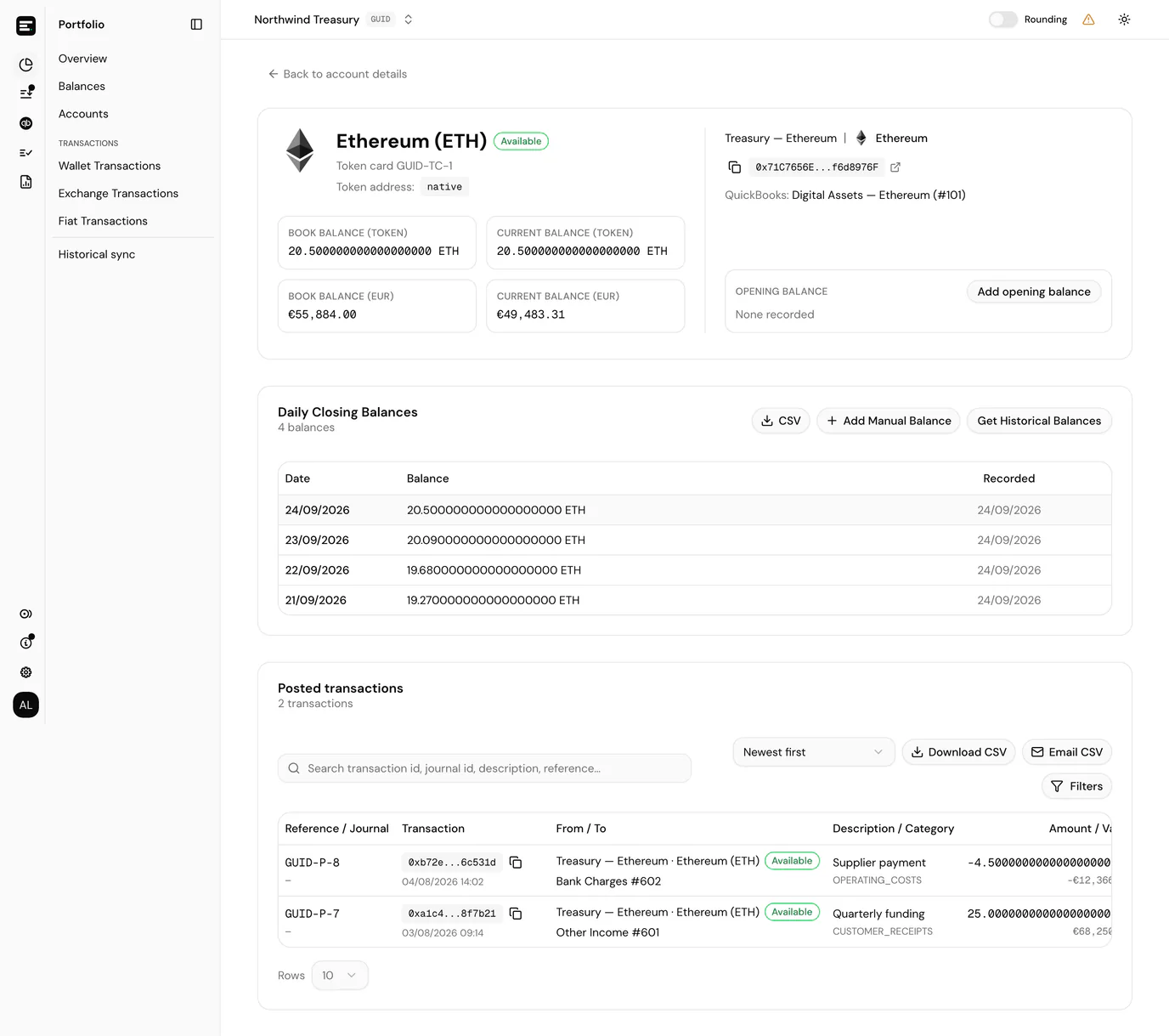Open the settings gear icon

point(26,672)
